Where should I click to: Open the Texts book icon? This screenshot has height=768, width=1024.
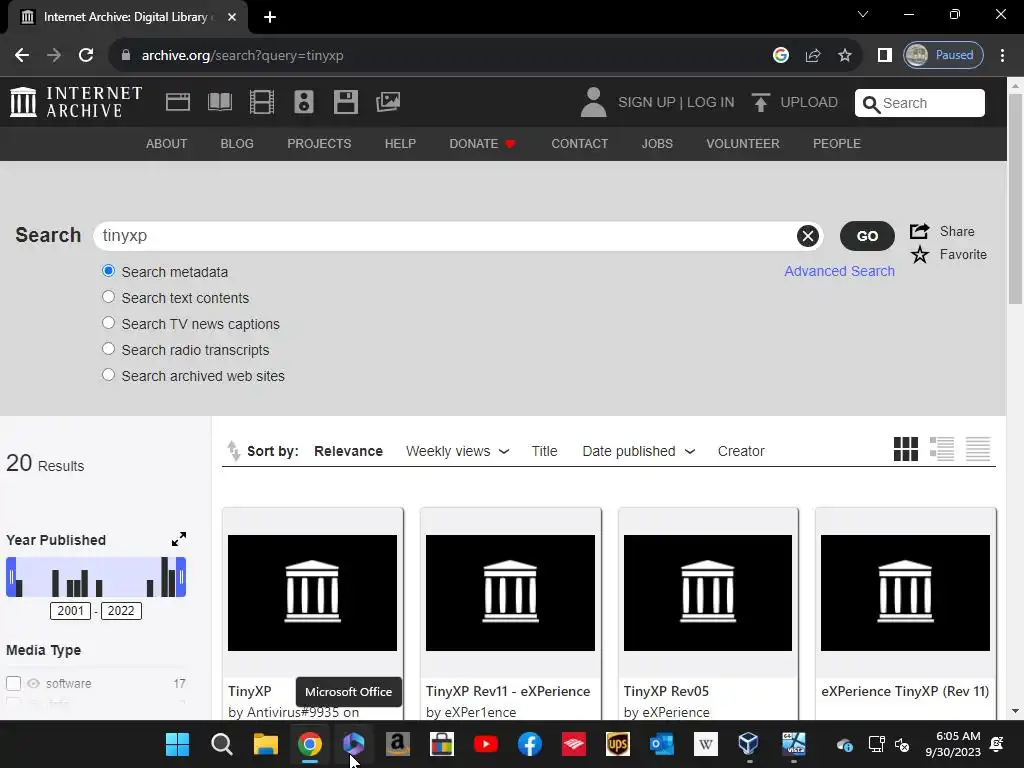(x=219, y=102)
